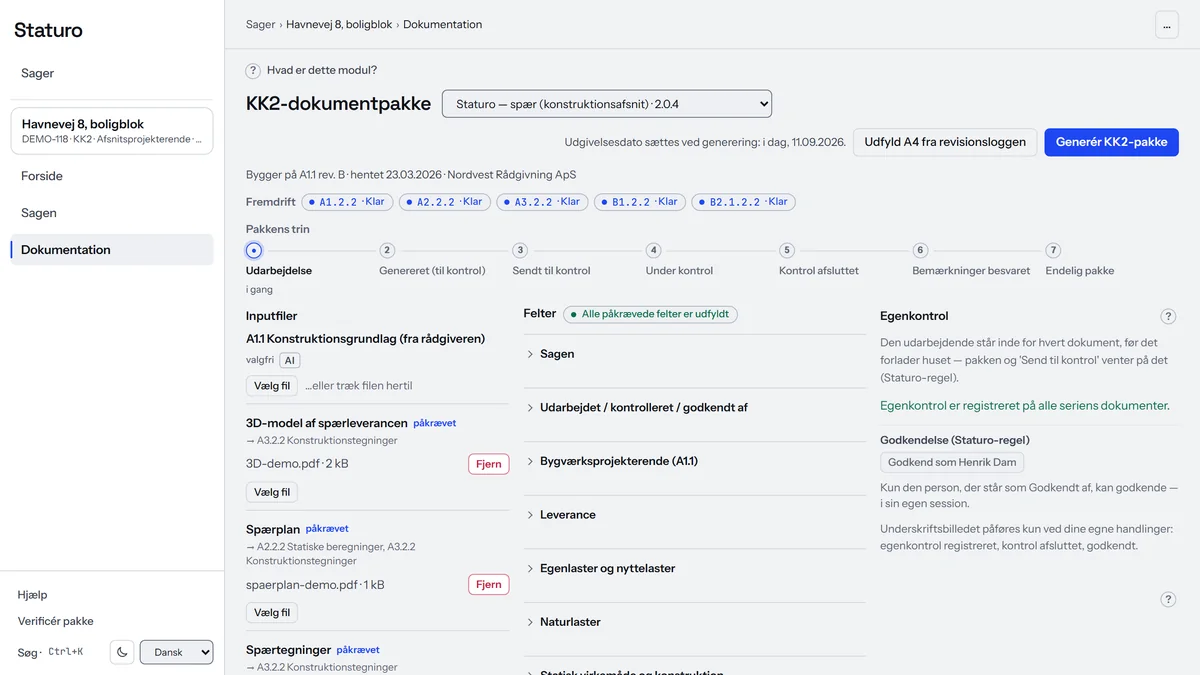Click the AI badge under A1.1 Konstruktionsgrundlag

(289, 360)
